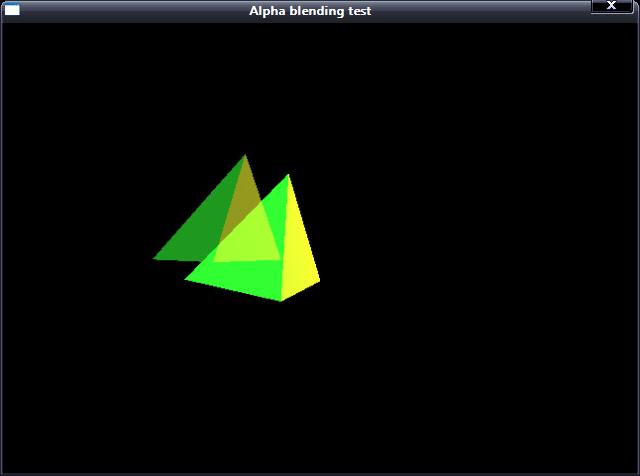Image resolution: width=640 pixels, height=476 pixels.
Task: Click the window menu icon in title bar
Action: click(x=12, y=10)
